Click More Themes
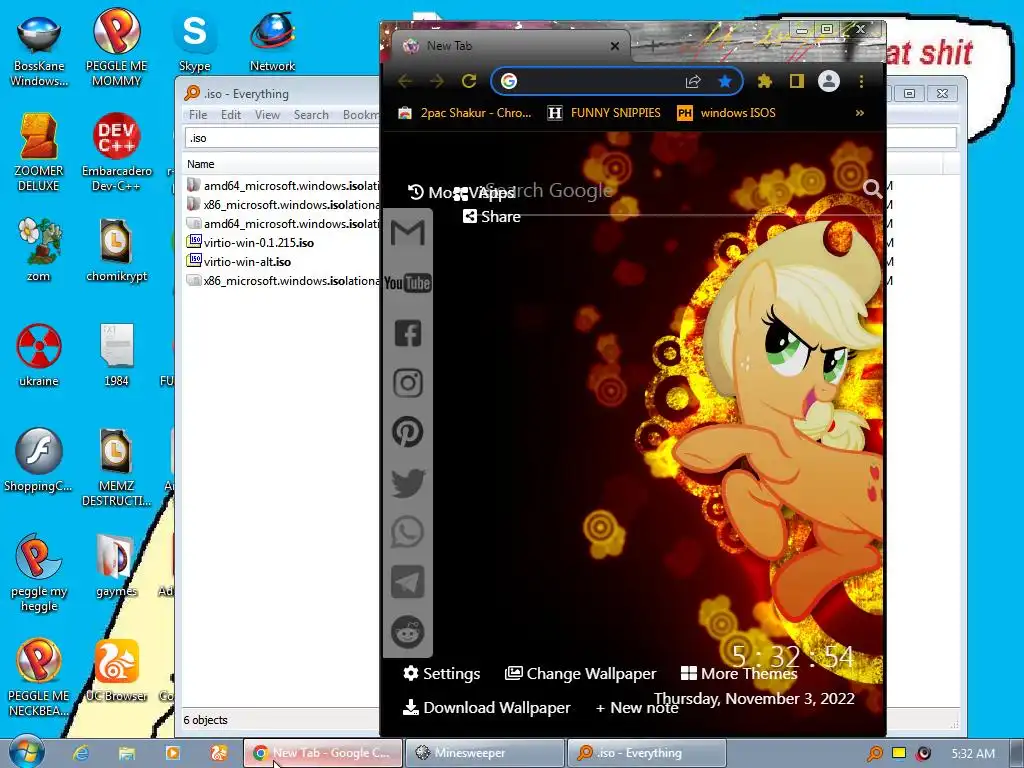The image size is (1024, 768). (x=739, y=673)
